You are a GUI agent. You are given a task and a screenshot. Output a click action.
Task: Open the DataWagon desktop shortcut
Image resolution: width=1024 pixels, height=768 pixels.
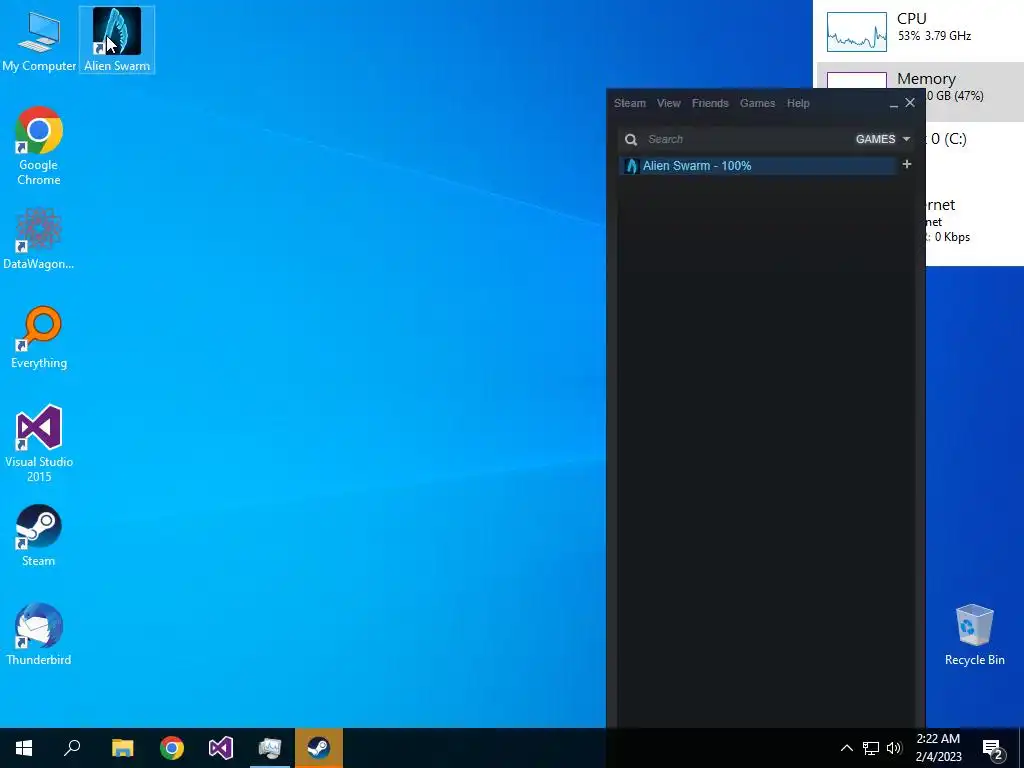[x=39, y=238]
